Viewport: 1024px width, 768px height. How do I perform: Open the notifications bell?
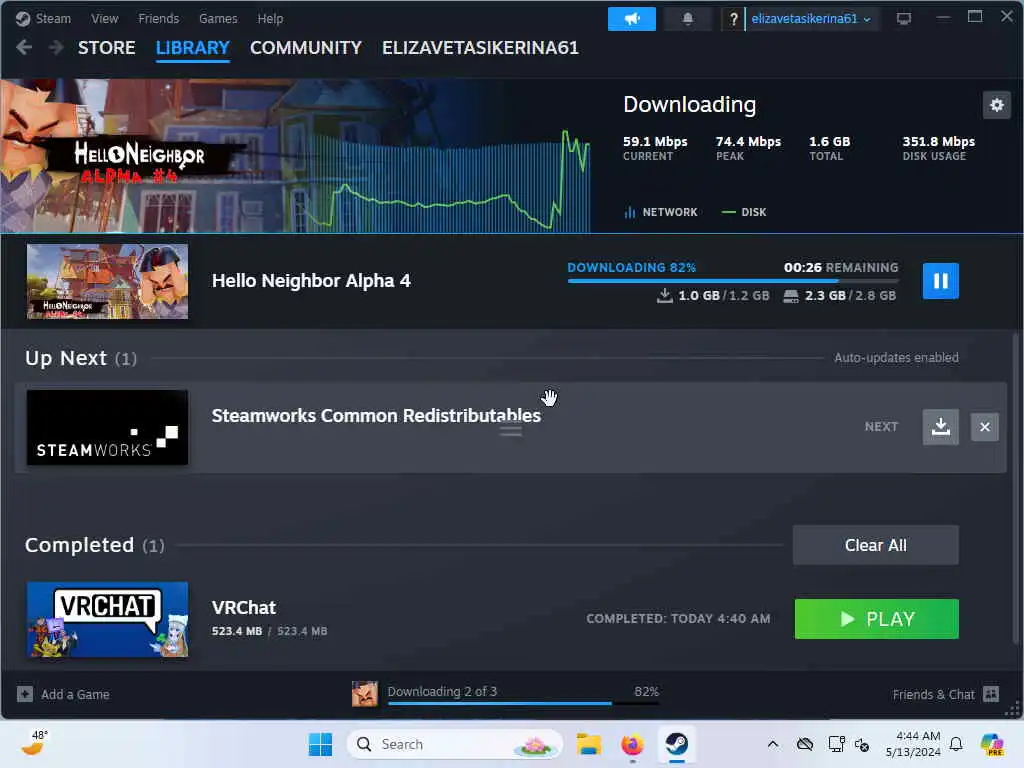click(688, 19)
